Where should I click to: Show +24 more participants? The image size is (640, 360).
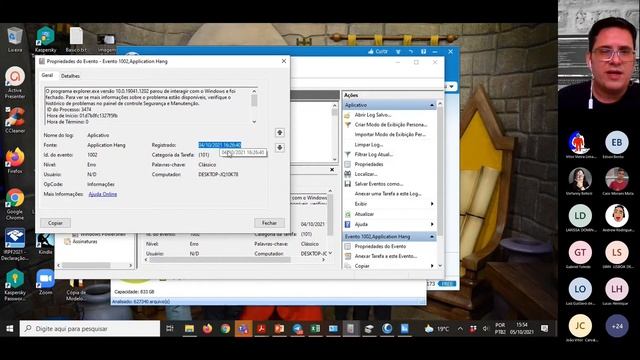point(616,326)
